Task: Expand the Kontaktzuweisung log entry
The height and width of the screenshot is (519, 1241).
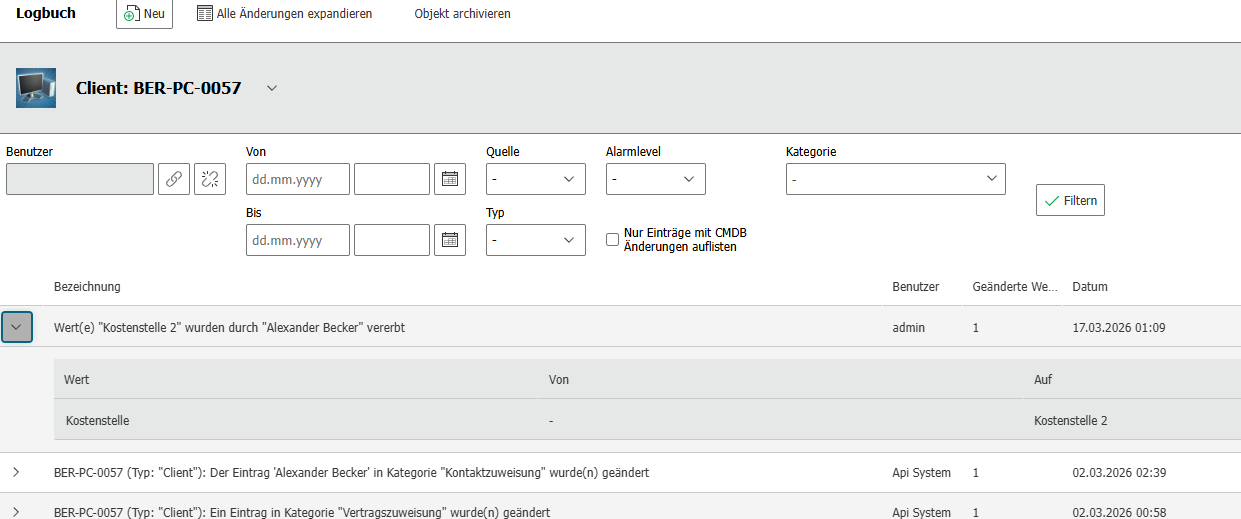Action: 16,472
